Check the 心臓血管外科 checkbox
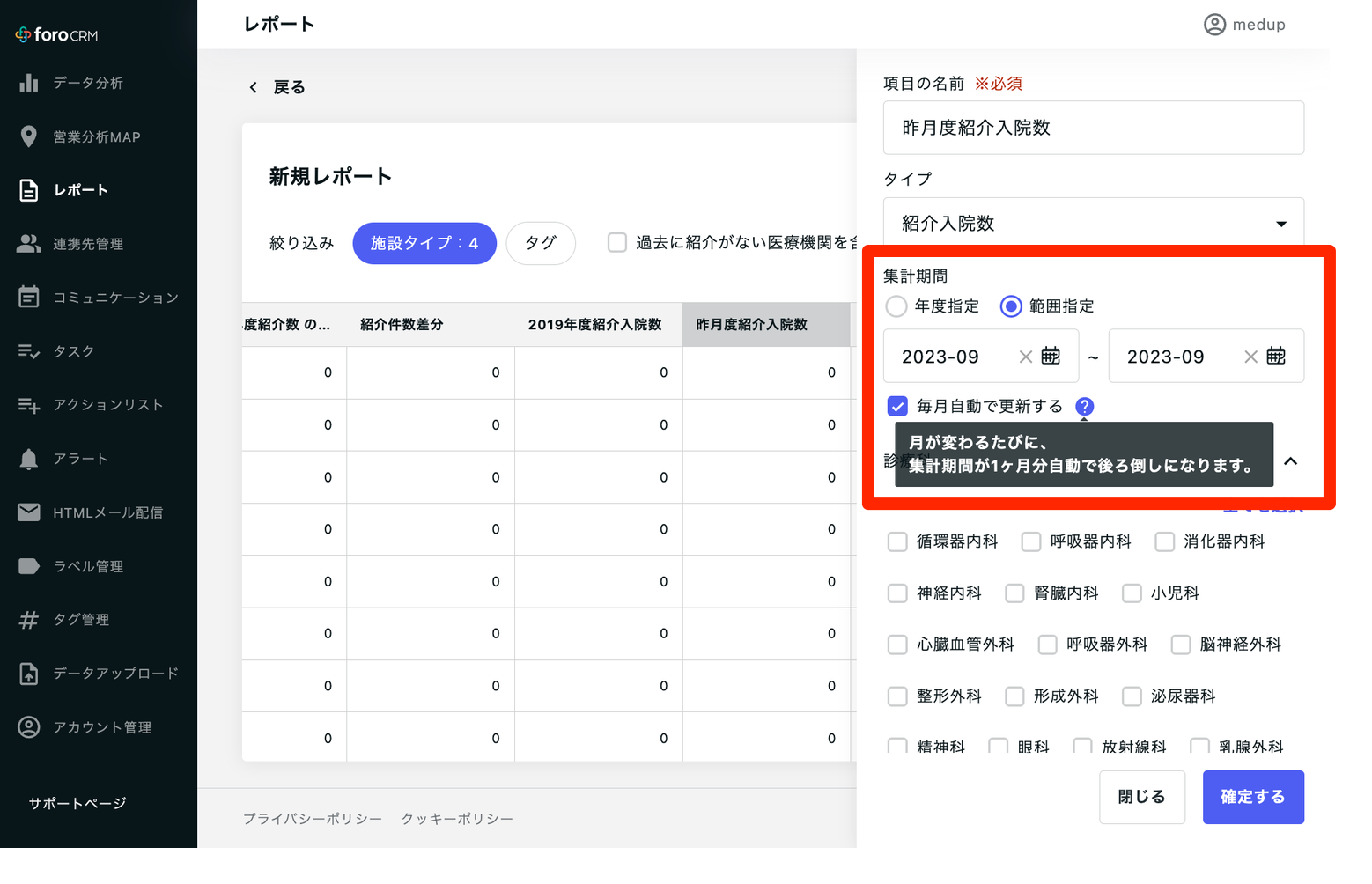The width and height of the screenshot is (1372, 884). 897,645
